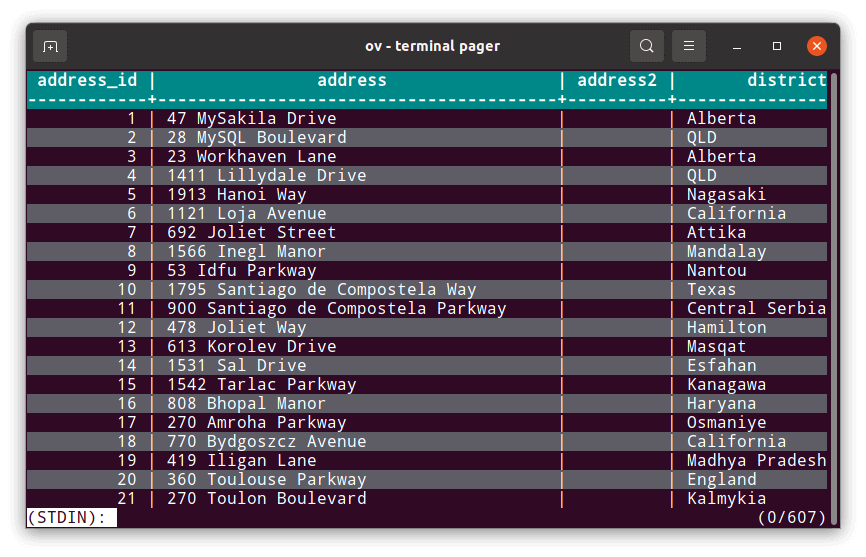
Task: Click the Madhya Pradesh district cell
Action: click(757, 460)
